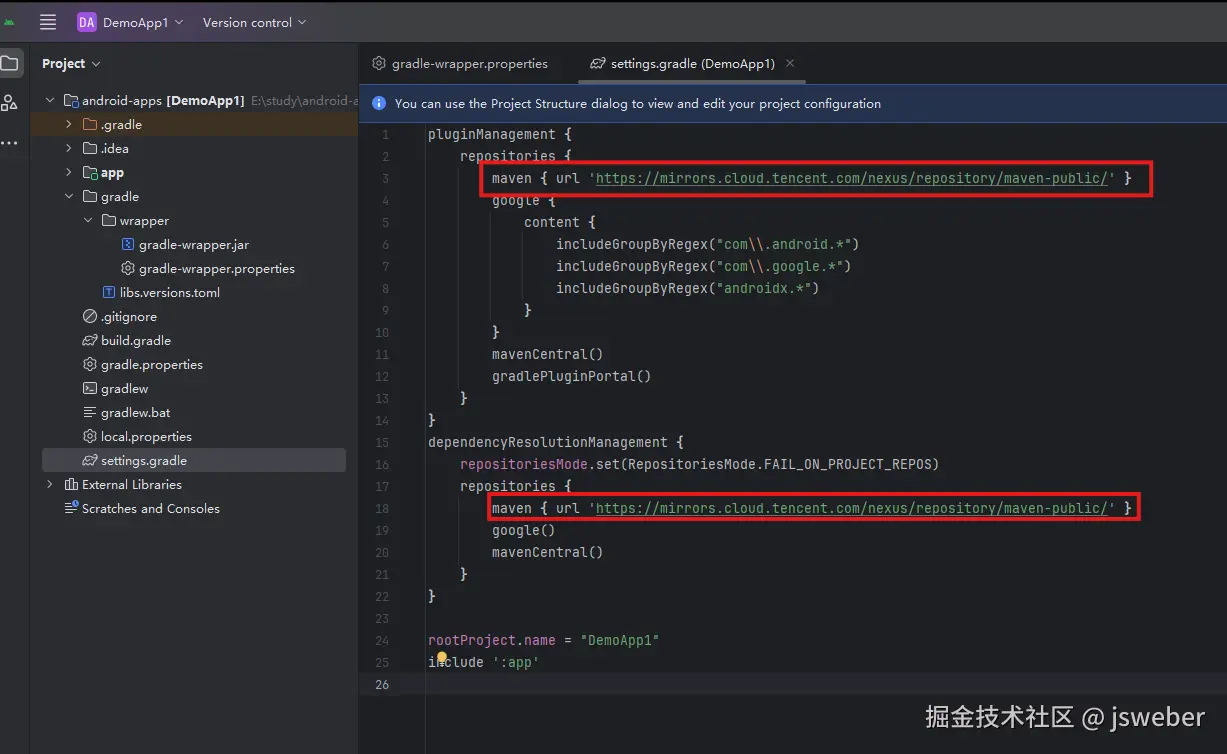The height and width of the screenshot is (754, 1227).
Task: Expand External Libraries node
Action: click(x=50, y=484)
